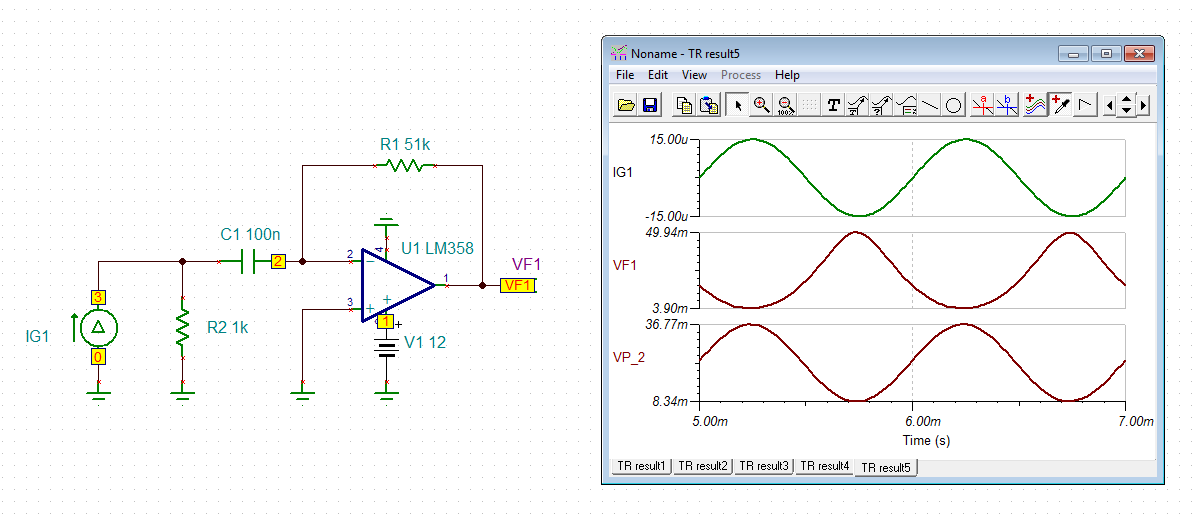Click the IG1 curve label in the plot
Viewport: 1203px width, 518px height.
click(x=624, y=173)
